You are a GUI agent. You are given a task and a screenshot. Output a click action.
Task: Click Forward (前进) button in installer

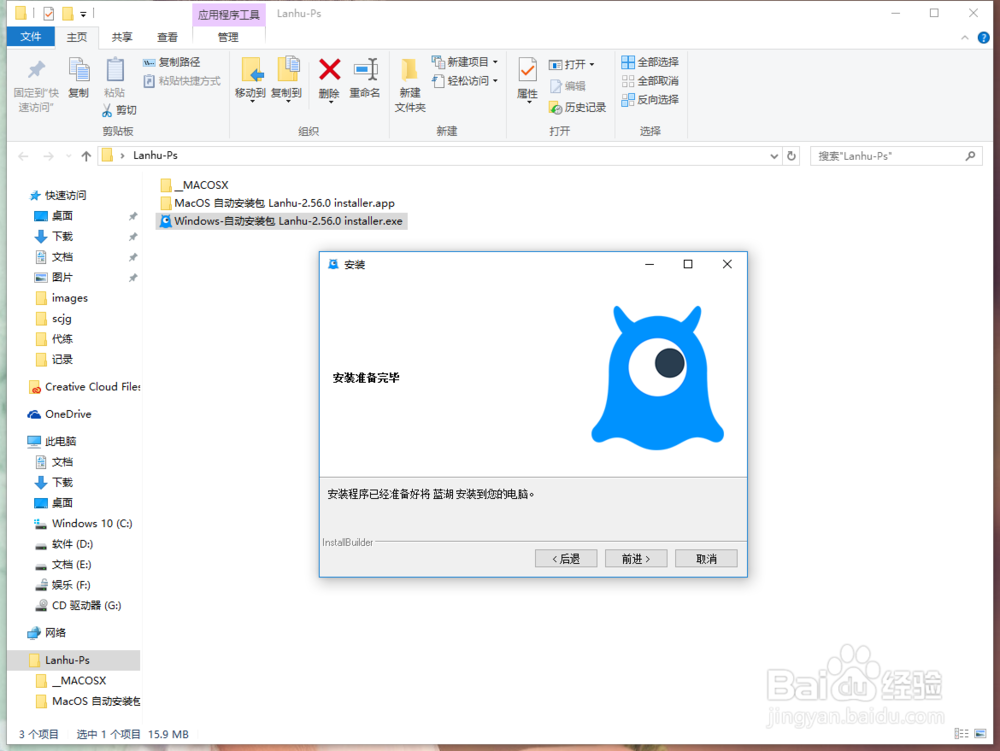point(636,558)
